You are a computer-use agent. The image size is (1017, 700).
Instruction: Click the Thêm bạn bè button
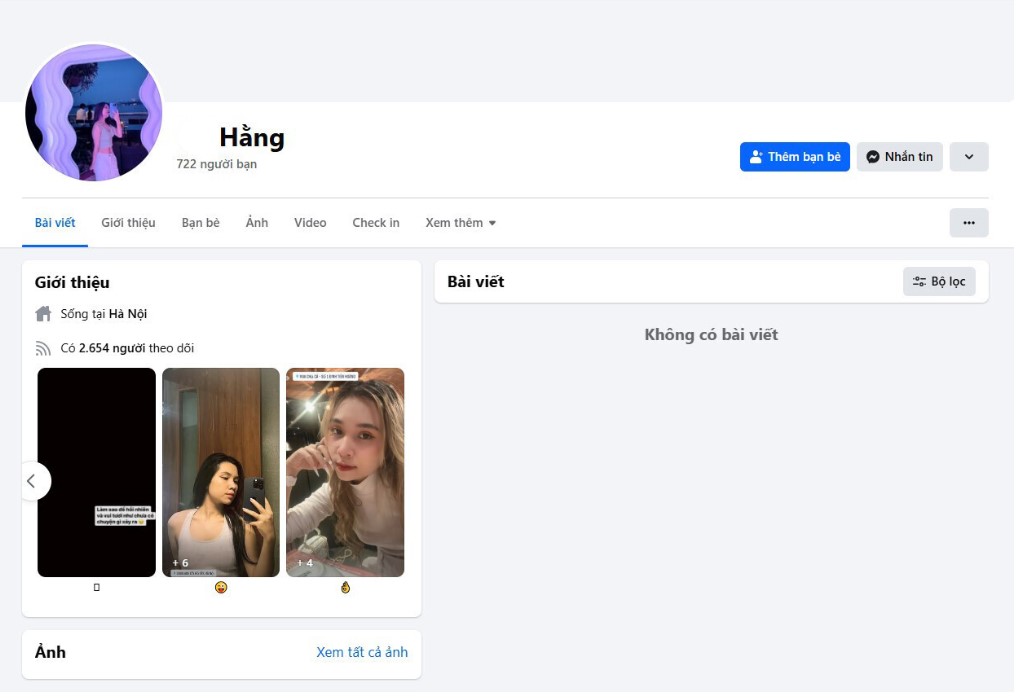[x=795, y=157]
